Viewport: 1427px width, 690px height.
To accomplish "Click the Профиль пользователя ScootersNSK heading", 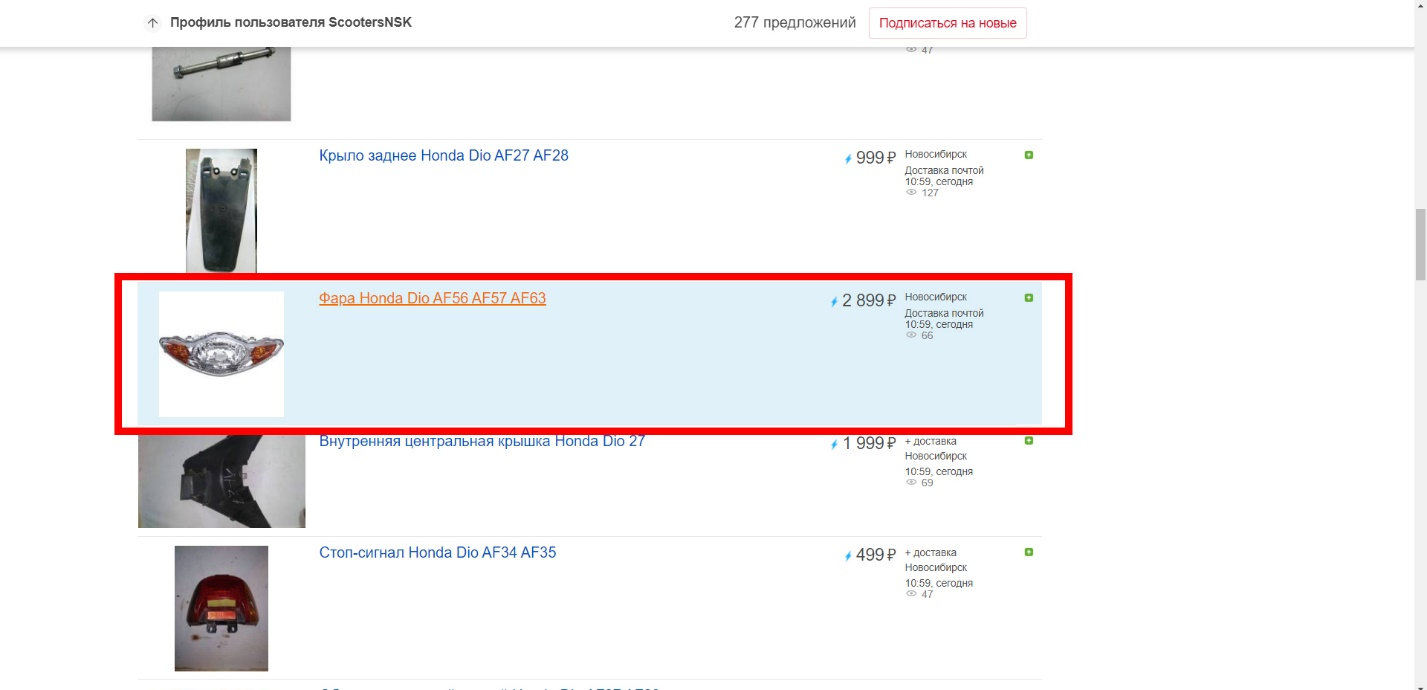I will coord(291,23).
